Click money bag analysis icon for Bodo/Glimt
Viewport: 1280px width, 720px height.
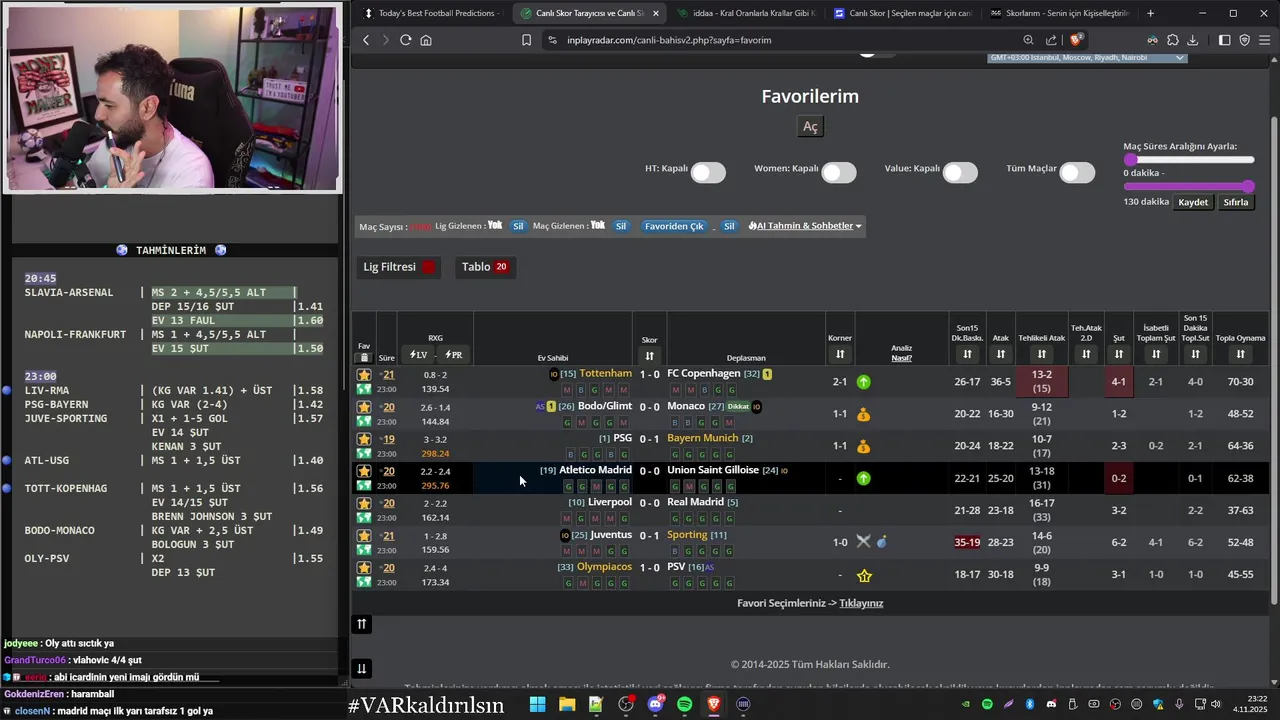tap(864, 414)
